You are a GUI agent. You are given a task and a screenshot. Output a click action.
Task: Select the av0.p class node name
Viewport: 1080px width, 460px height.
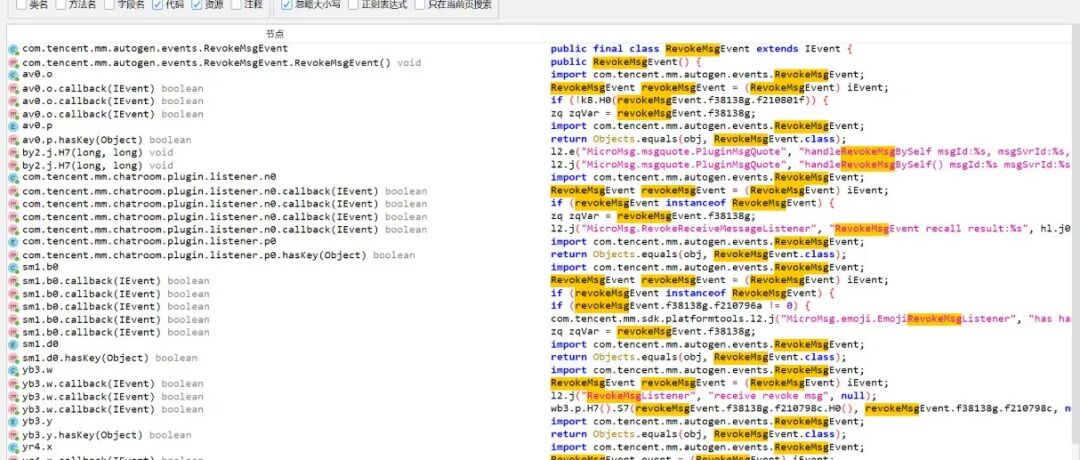[37, 127]
